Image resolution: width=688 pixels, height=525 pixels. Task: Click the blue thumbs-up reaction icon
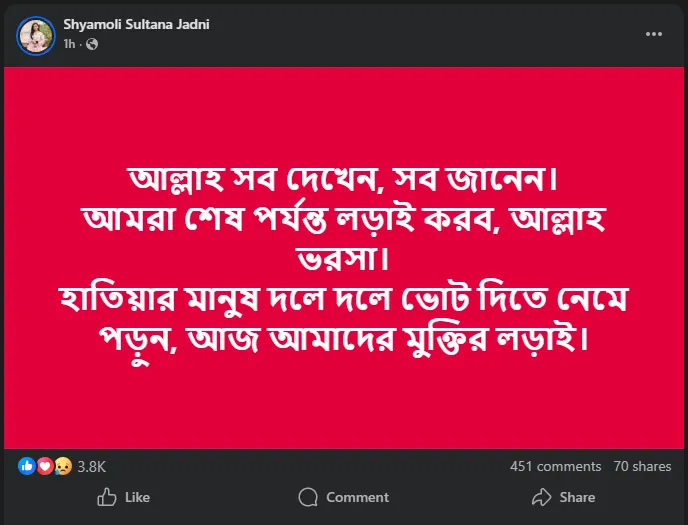[x=27, y=466]
